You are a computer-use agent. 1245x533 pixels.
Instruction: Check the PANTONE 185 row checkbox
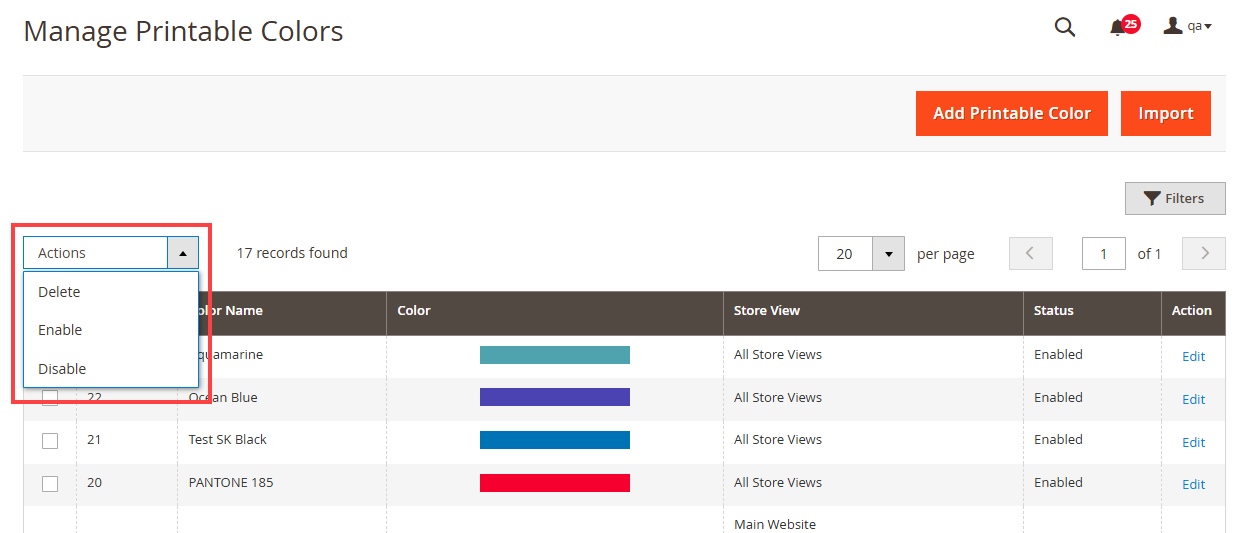click(50, 484)
